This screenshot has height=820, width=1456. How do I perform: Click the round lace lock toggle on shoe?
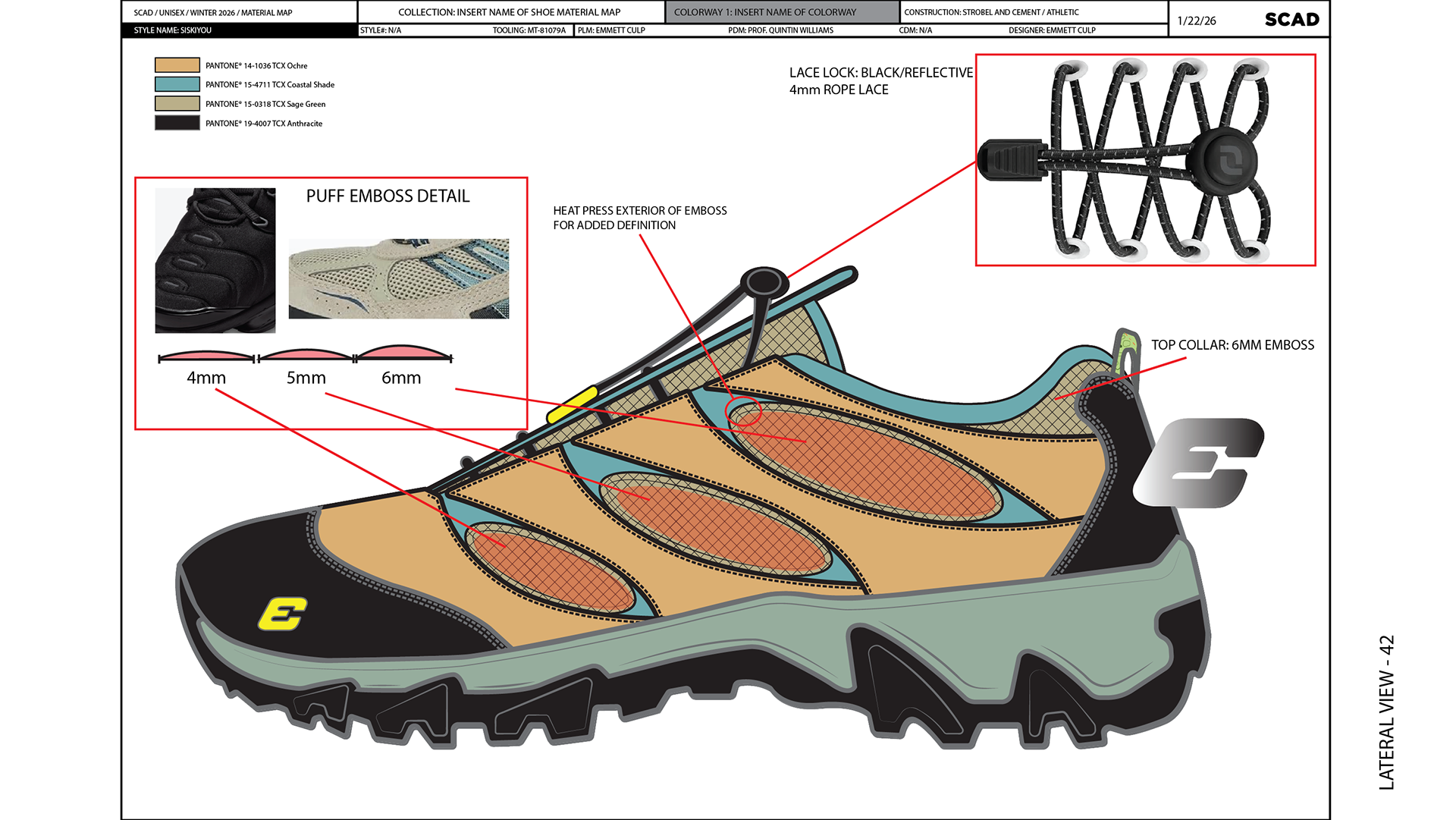tap(764, 282)
